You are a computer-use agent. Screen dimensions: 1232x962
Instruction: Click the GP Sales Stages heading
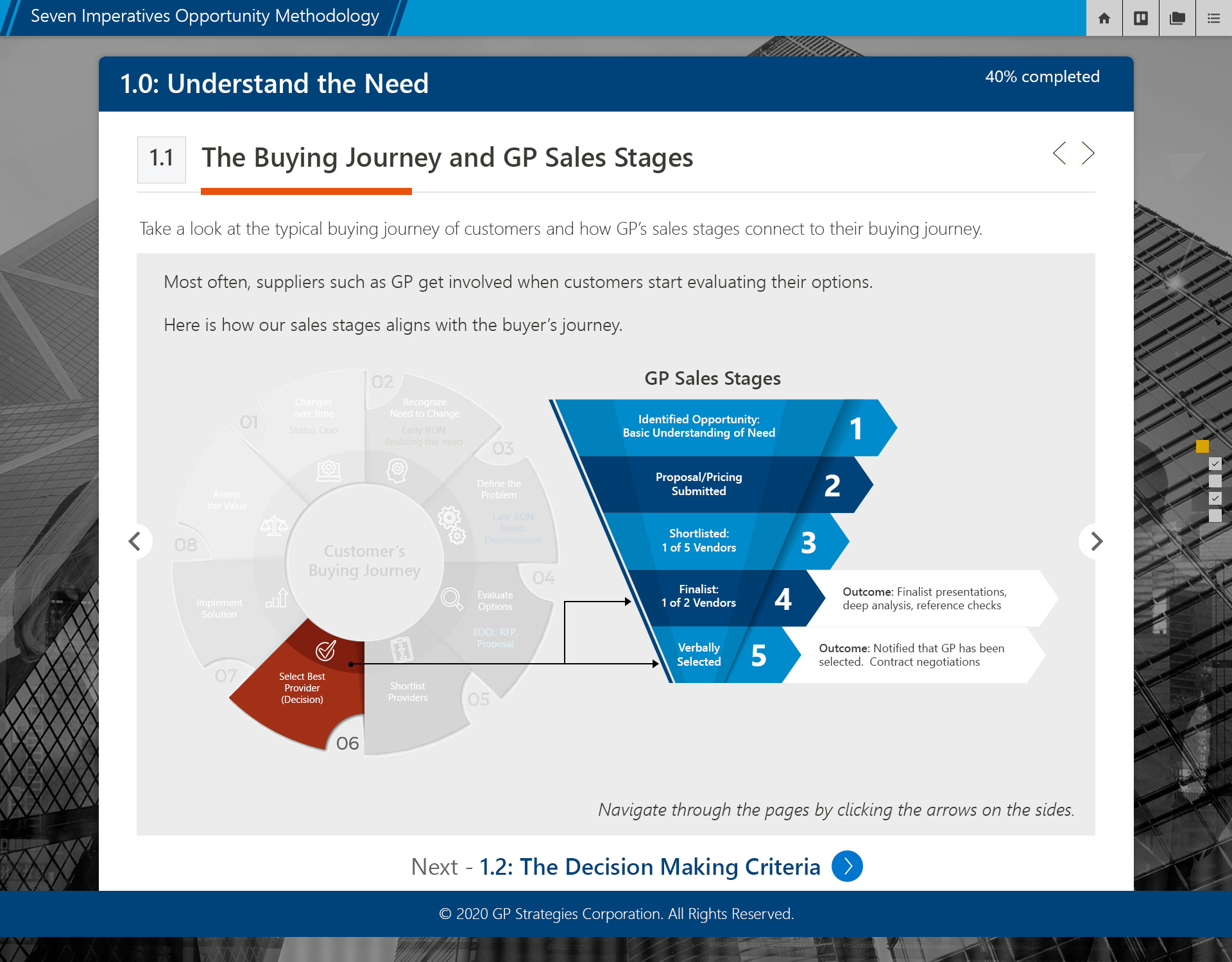click(x=712, y=378)
